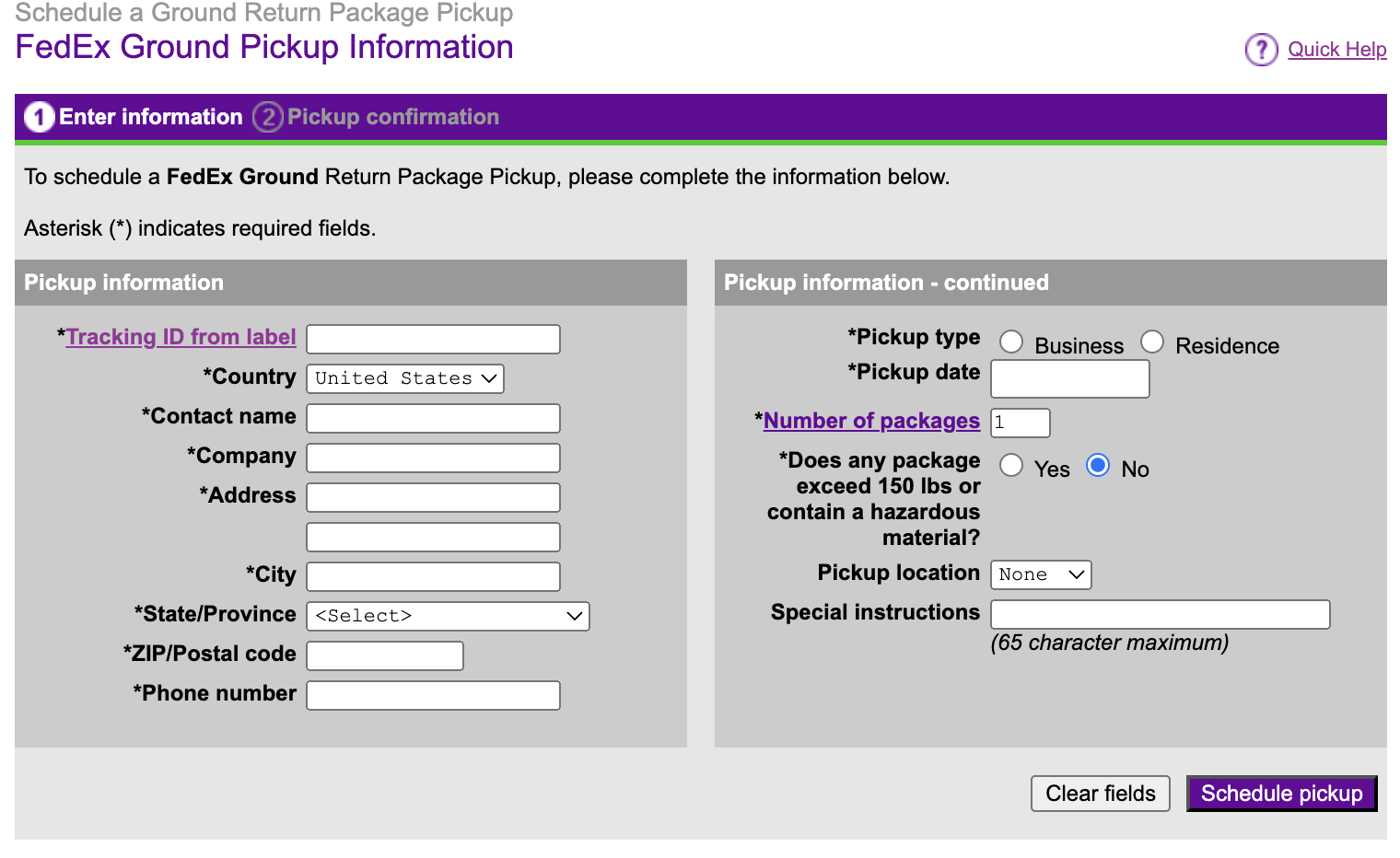
Task: Click the Quick Help question mark icon
Action: [1261, 50]
